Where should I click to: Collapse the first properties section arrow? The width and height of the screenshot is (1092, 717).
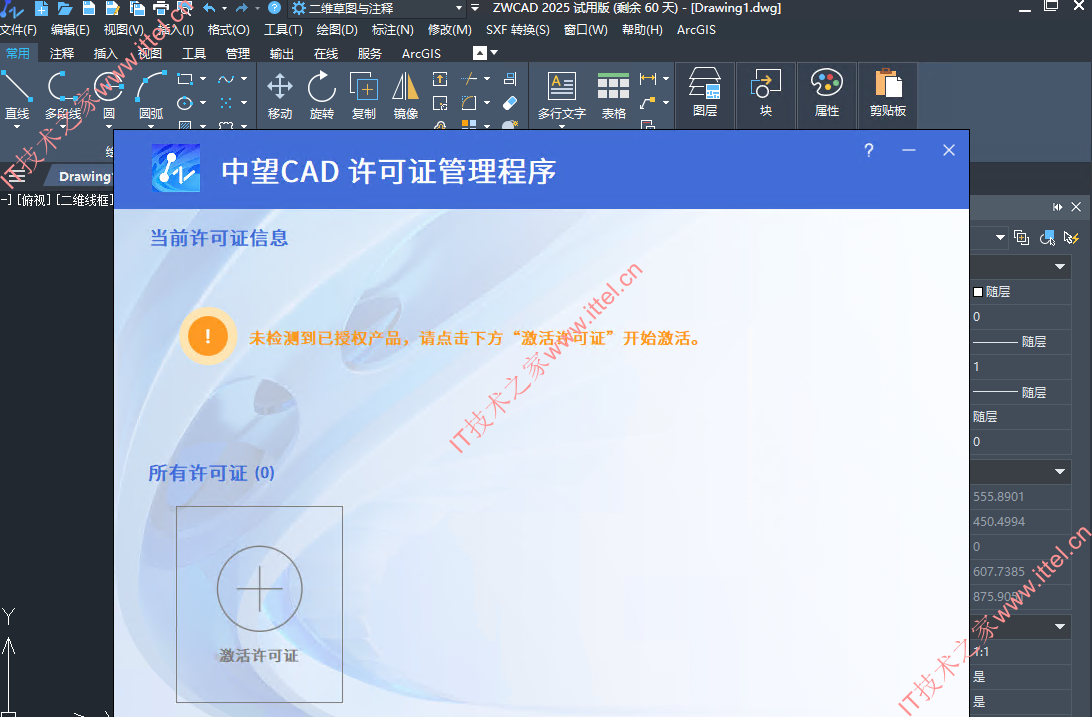(1059, 267)
